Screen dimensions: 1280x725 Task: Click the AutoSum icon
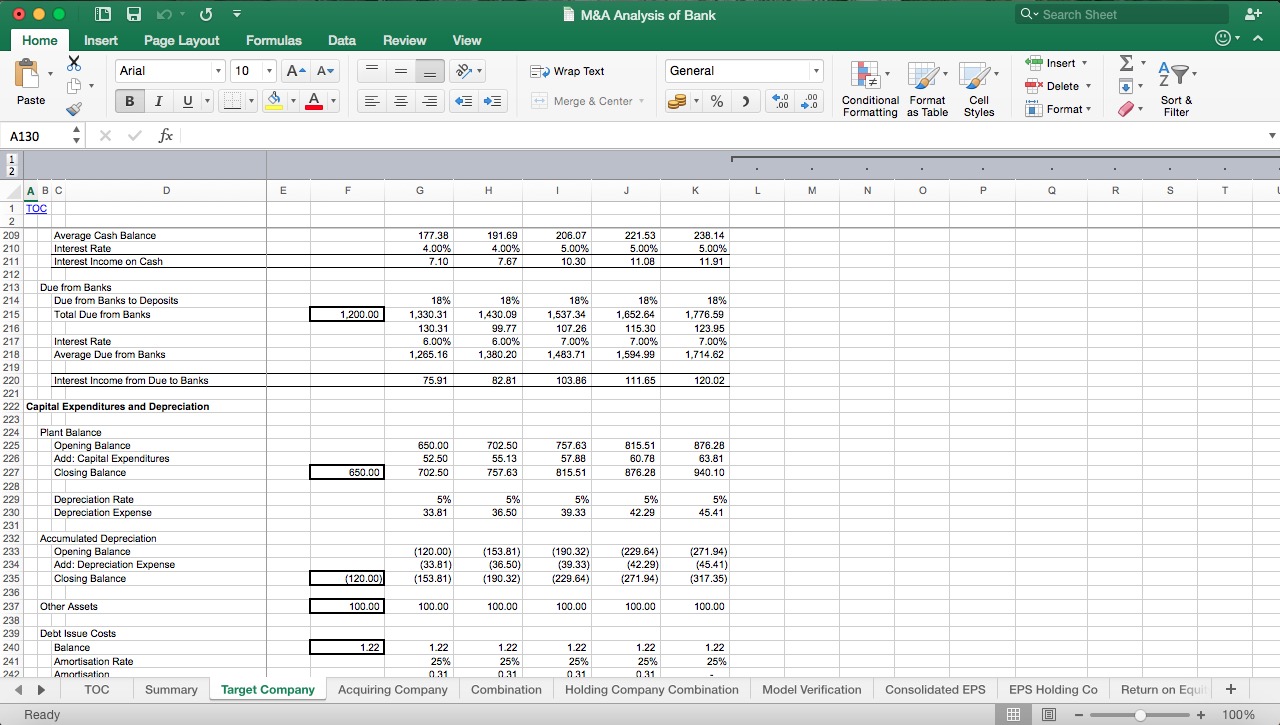[1127, 62]
